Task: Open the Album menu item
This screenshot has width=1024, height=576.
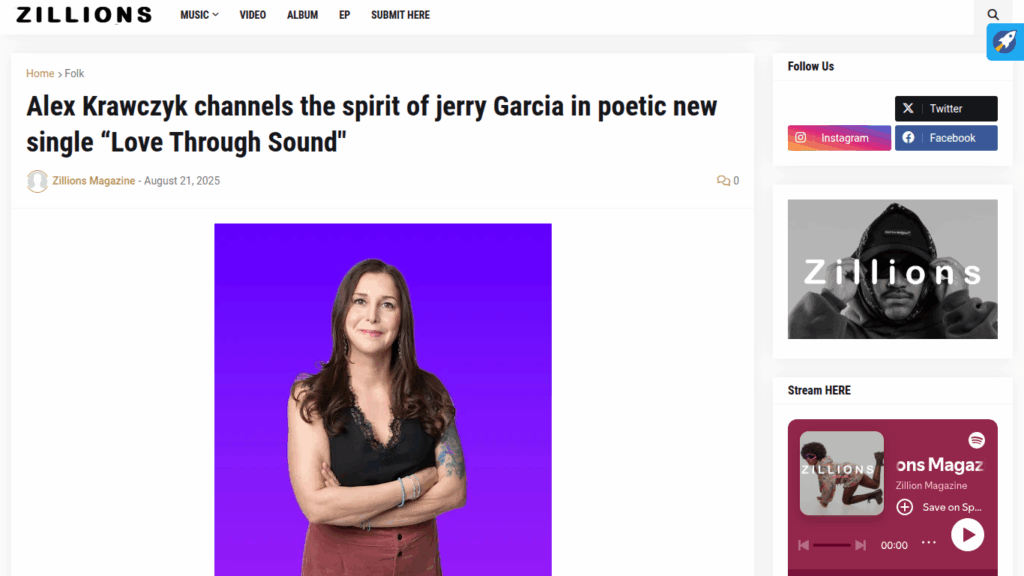Action: point(302,15)
